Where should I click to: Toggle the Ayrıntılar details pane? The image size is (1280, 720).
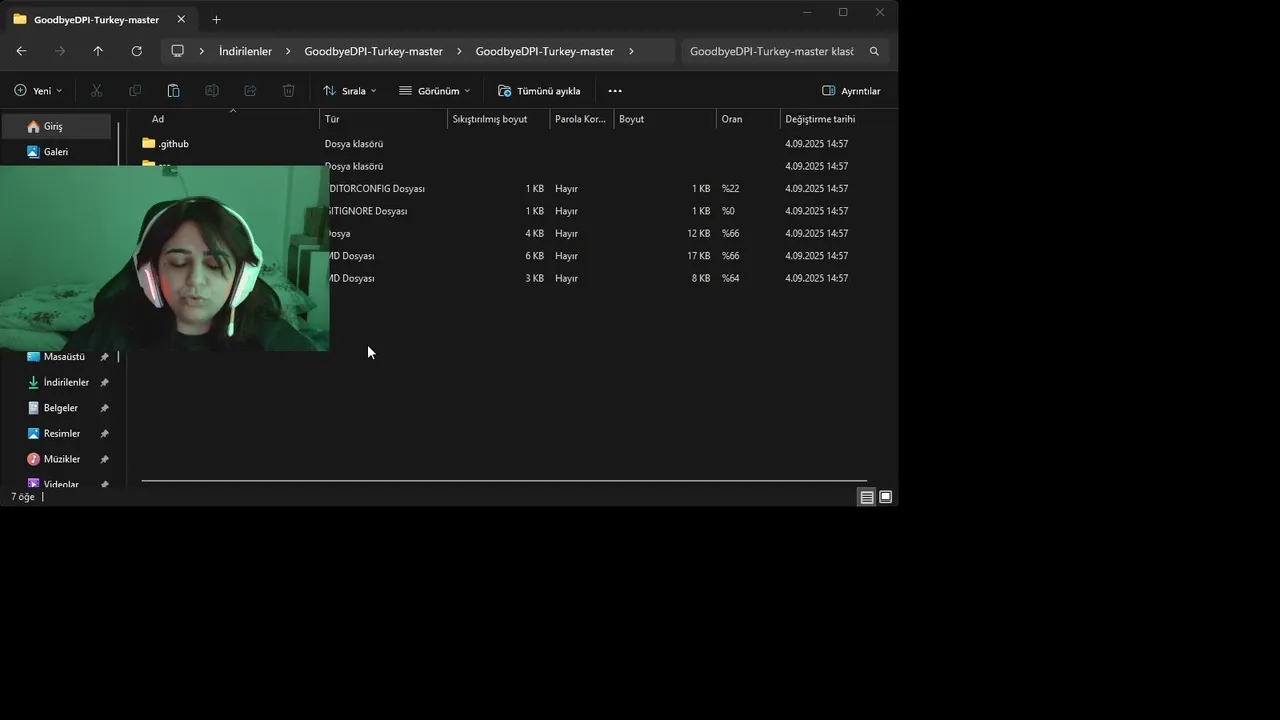click(851, 91)
